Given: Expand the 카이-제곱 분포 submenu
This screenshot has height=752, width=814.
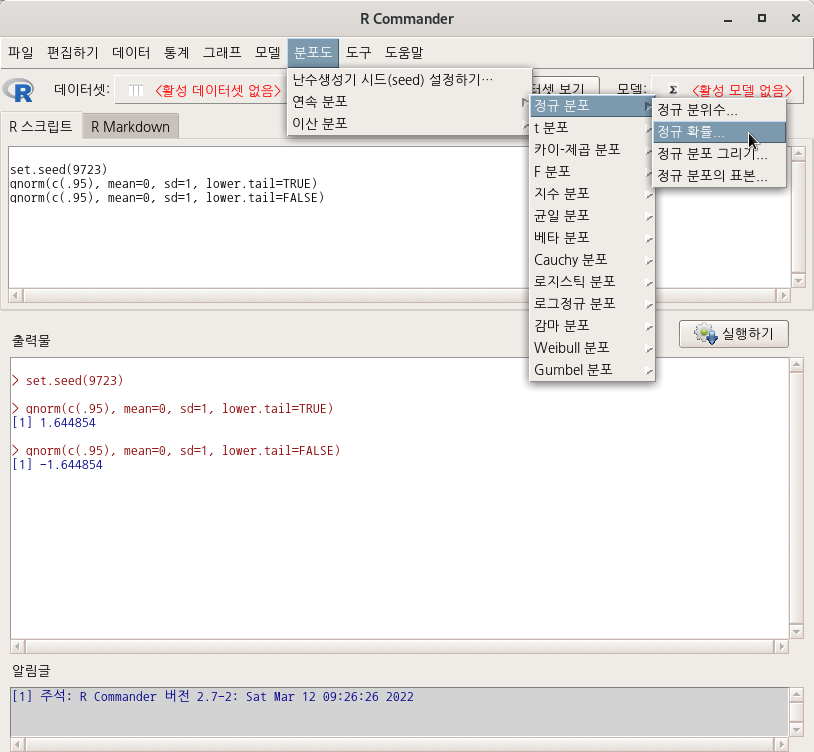Looking at the screenshot, I should [592, 150].
